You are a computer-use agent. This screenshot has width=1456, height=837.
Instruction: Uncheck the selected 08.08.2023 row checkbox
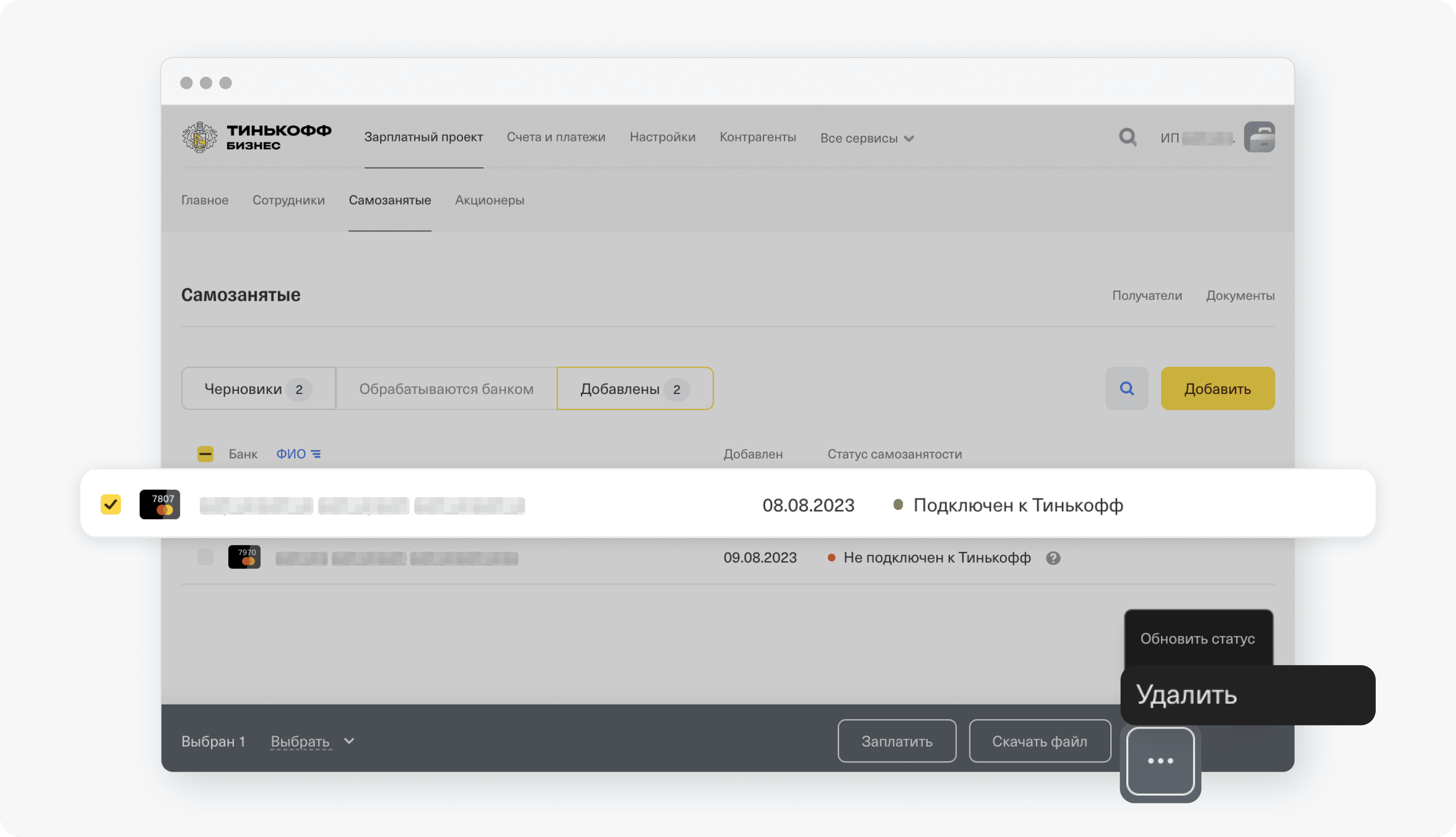tap(110, 505)
